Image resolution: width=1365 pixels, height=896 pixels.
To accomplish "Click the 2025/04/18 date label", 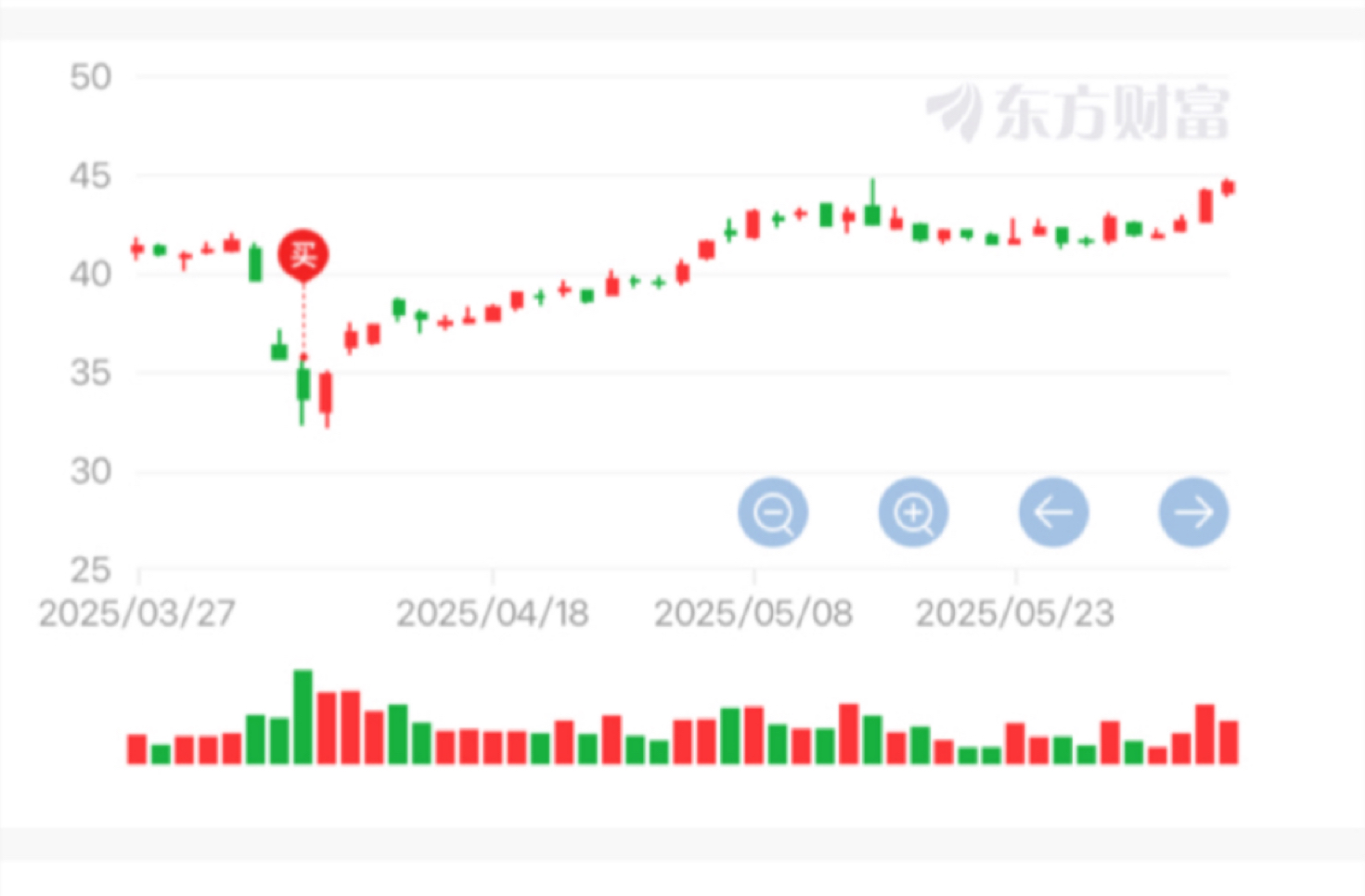I will pyautogui.click(x=493, y=613).
